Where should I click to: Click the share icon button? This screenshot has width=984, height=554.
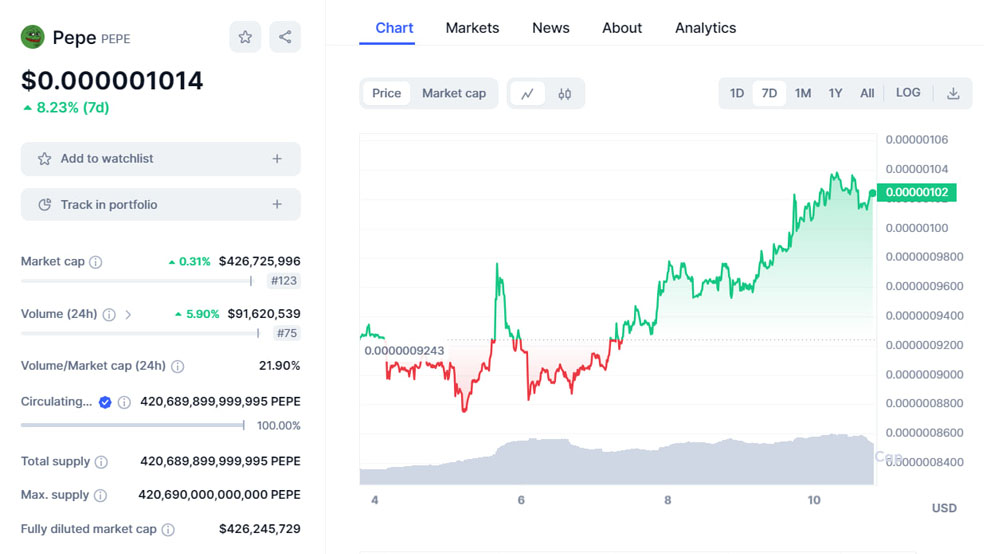285,37
